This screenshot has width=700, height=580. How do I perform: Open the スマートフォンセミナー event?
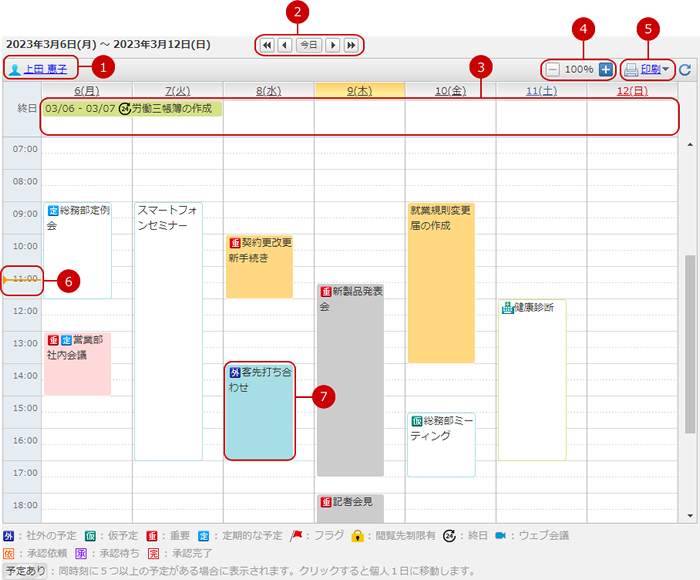pyautogui.click(x=168, y=331)
